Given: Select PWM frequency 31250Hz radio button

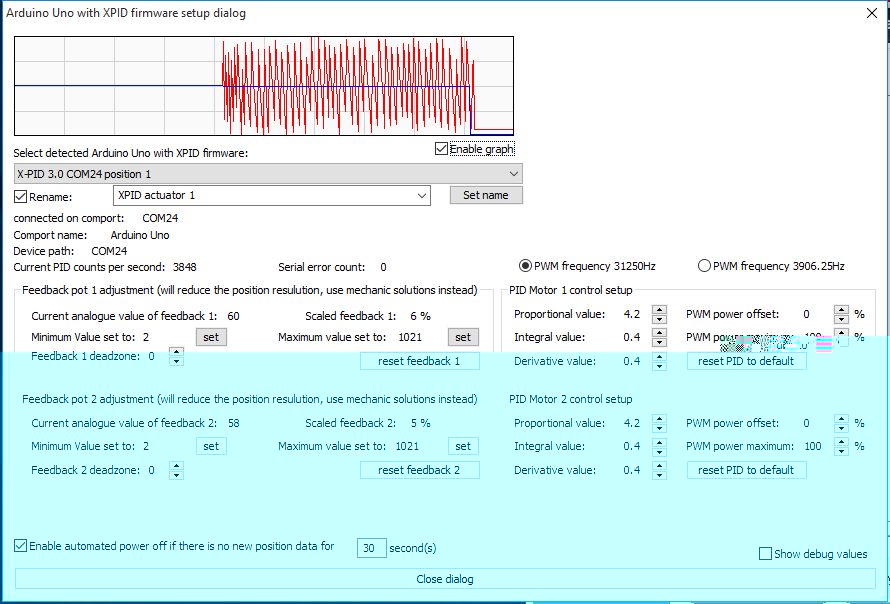Looking at the screenshot, I should pyautogui.click(x=526, y=266).
